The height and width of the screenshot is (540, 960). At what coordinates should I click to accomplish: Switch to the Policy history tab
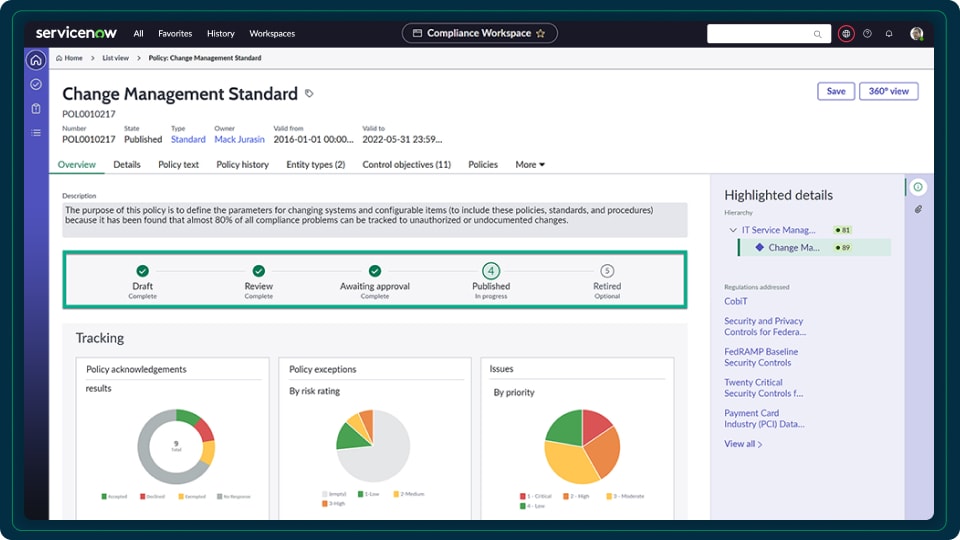[242, 164]
